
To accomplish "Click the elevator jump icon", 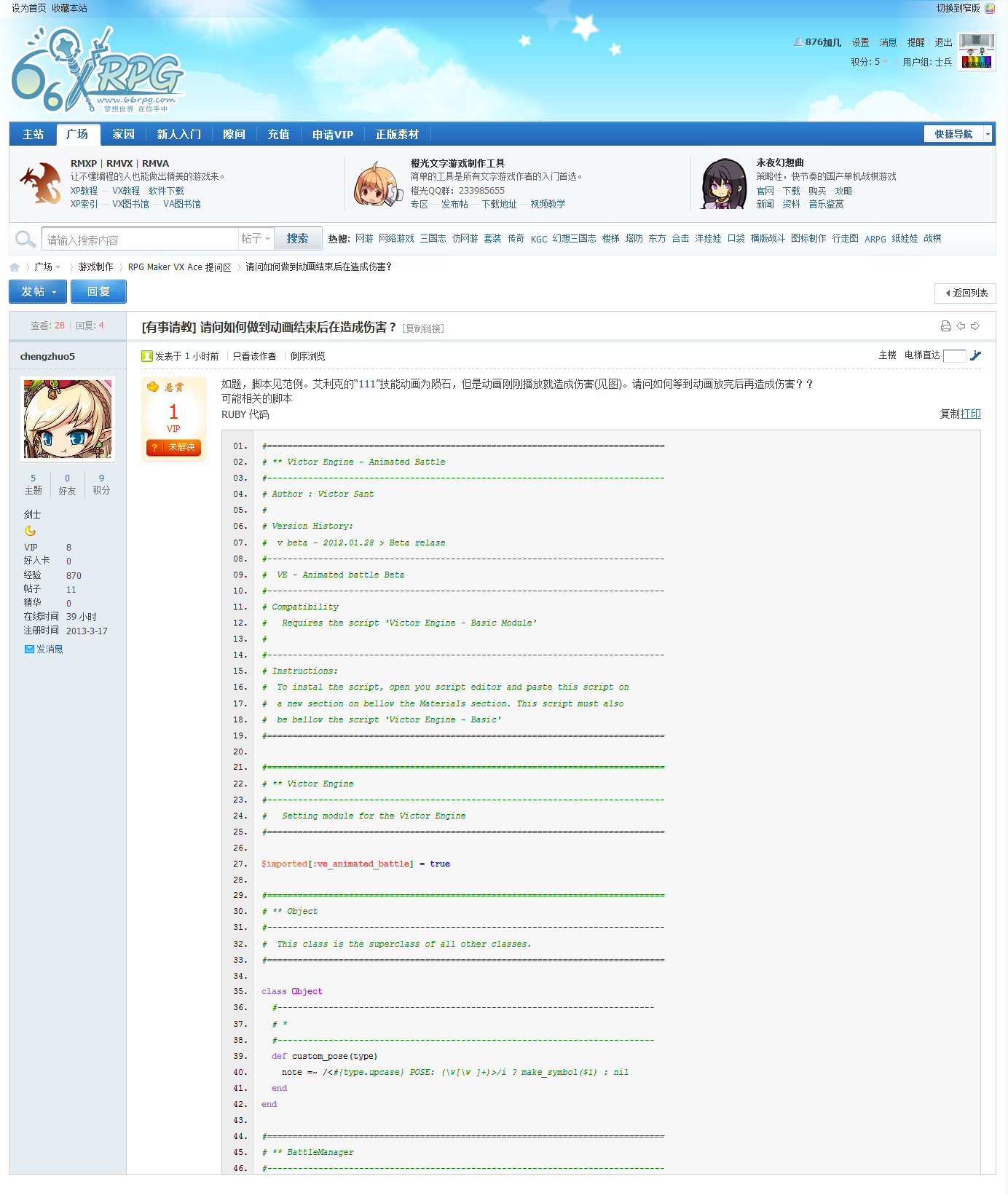I will [x=976, y=355].
